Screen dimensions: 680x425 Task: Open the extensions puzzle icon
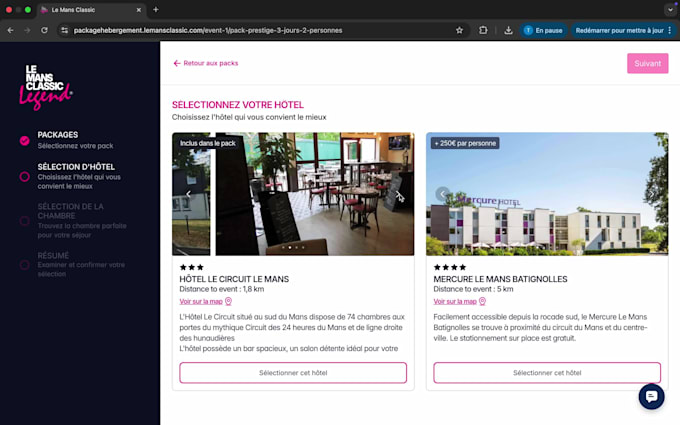[x=483, y=30]
